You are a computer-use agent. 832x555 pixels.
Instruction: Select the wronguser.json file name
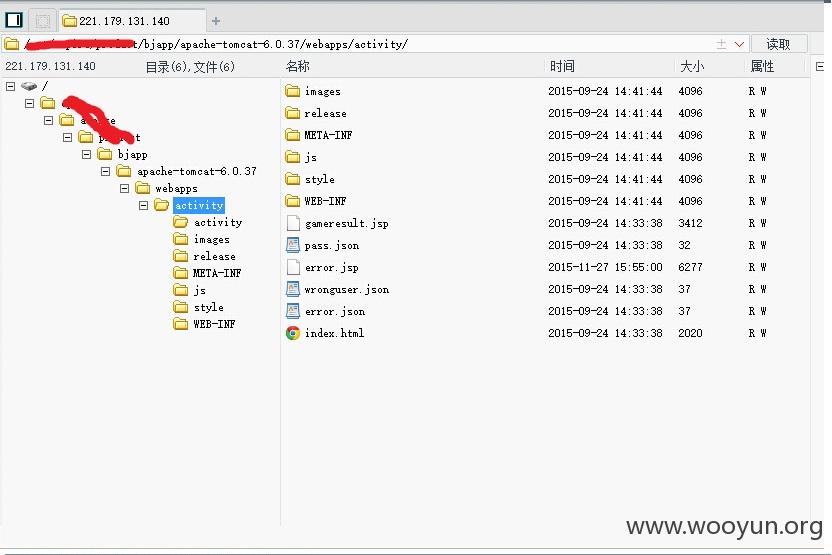click(x=346, y=289)
